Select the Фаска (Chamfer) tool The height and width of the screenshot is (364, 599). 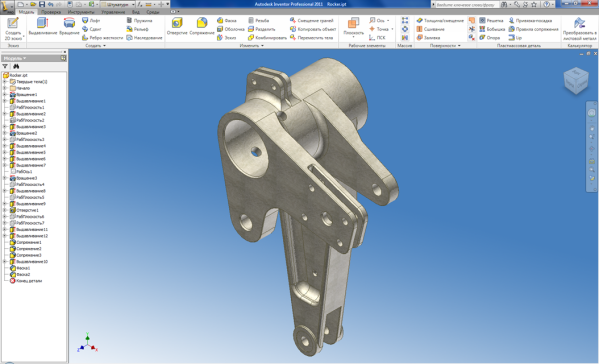(x=227, y=21)
